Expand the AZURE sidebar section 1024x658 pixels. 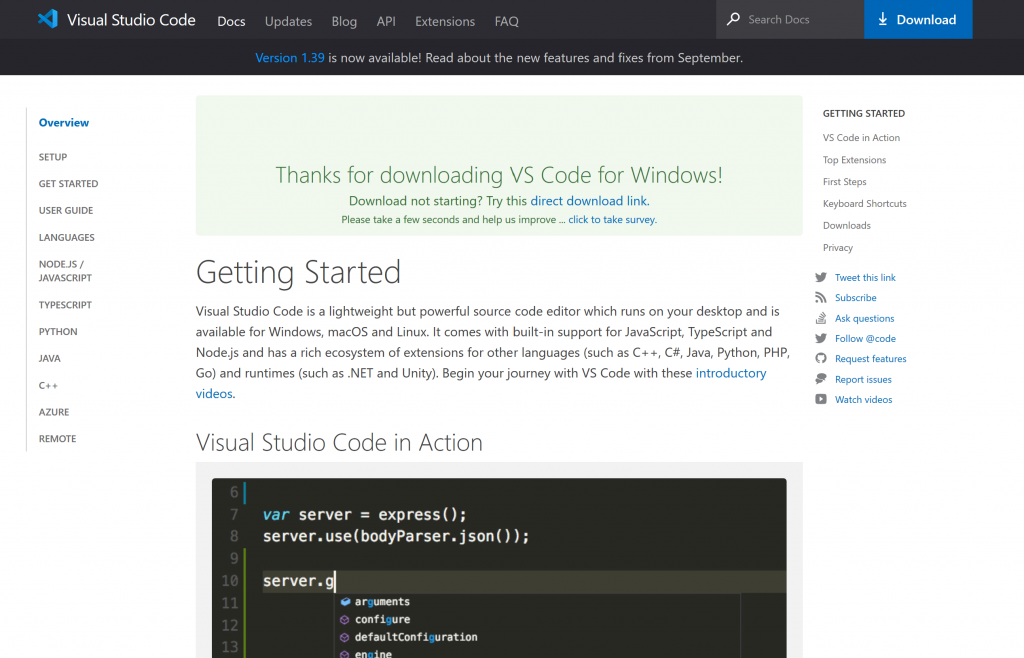(x=54, y=413)
